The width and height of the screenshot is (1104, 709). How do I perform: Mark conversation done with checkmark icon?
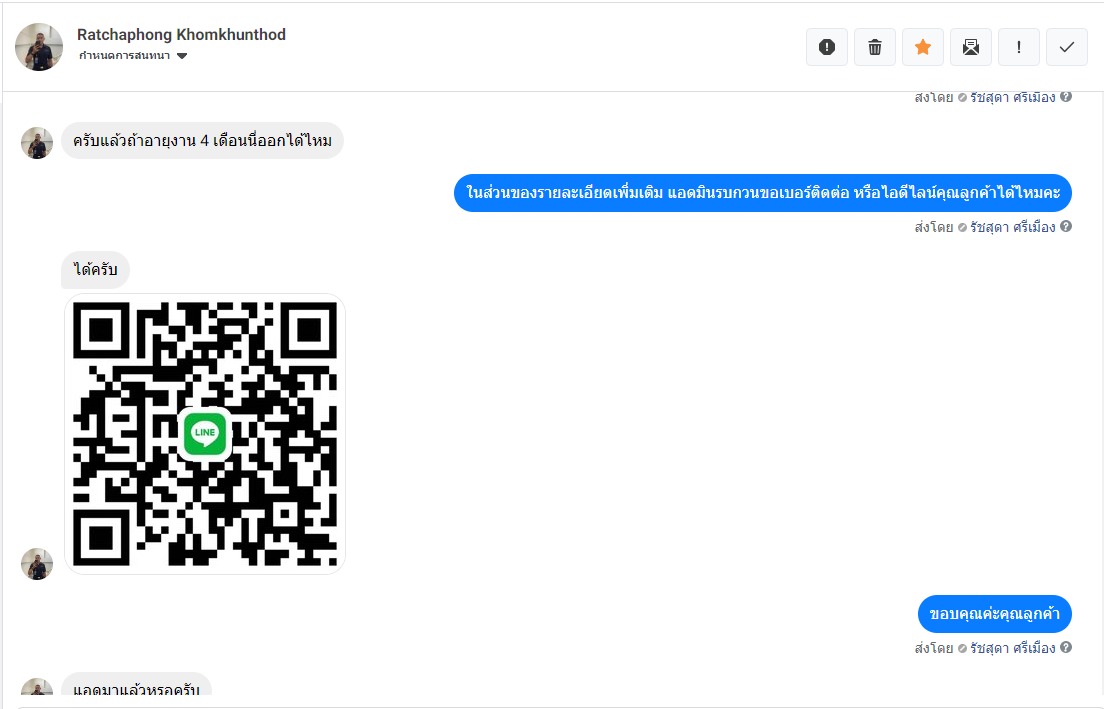tap(1067, 47)
